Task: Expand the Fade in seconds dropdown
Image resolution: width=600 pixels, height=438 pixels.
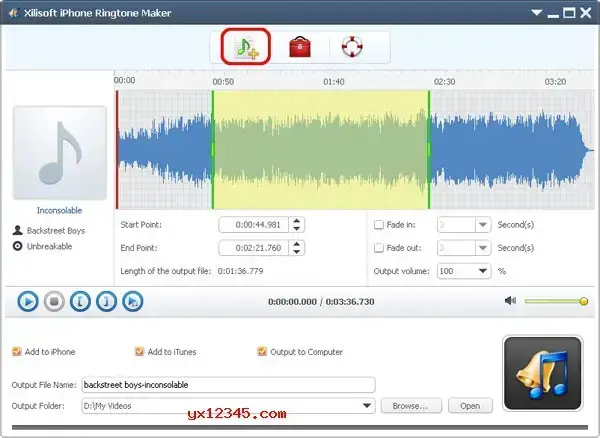Action: (x=483, y=225)
